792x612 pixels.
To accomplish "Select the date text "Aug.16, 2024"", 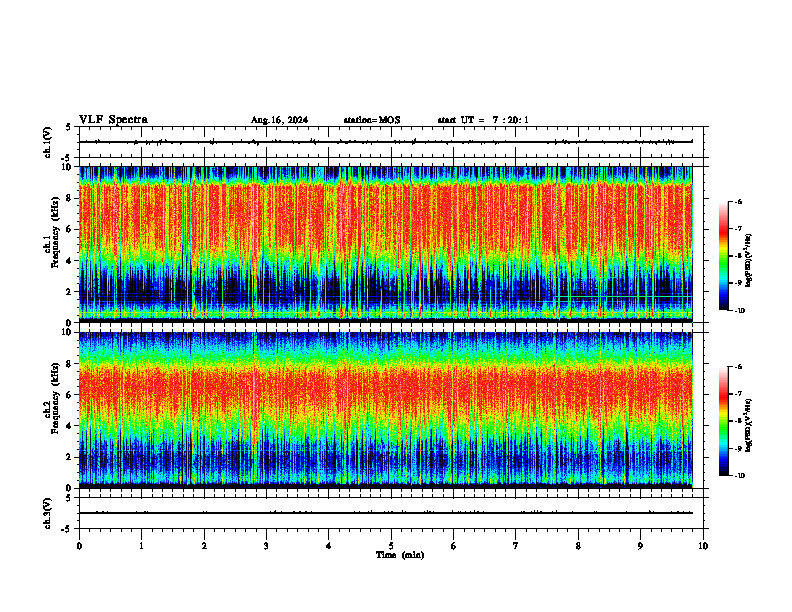I will click(279, 120).
